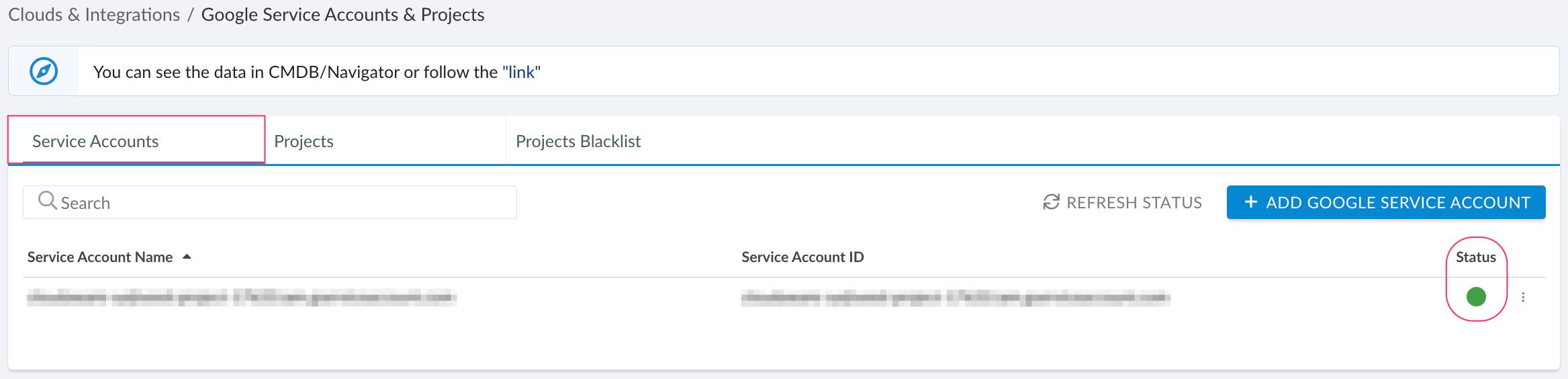Click the magnifying glass search icon
Image resolution: width=1568 pixels, height=379 pixels.
tap(47, 201)
